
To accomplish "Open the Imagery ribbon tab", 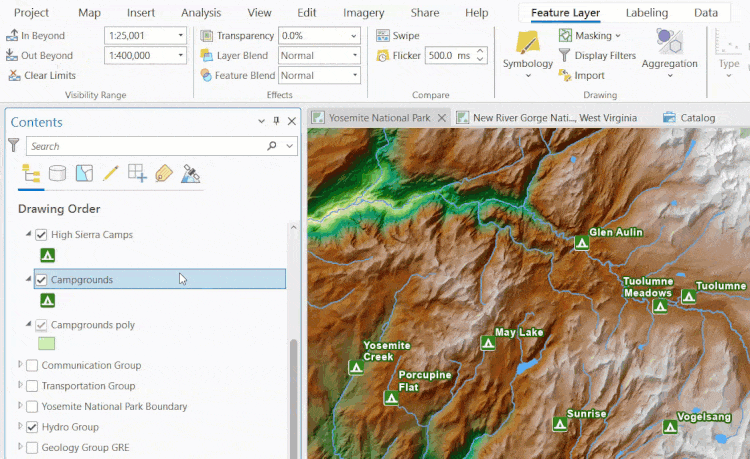I will 364,13.
